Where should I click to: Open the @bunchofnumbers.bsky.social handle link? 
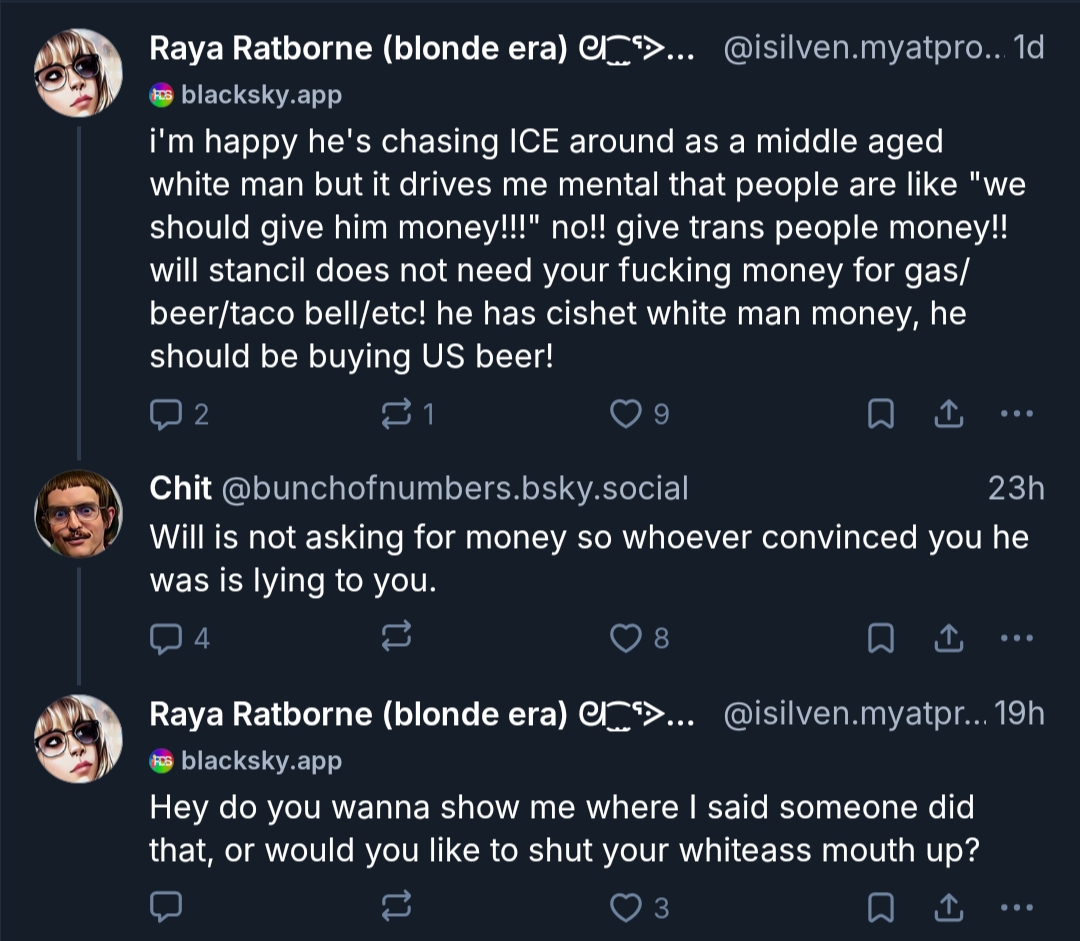click(x=453, y=488)
